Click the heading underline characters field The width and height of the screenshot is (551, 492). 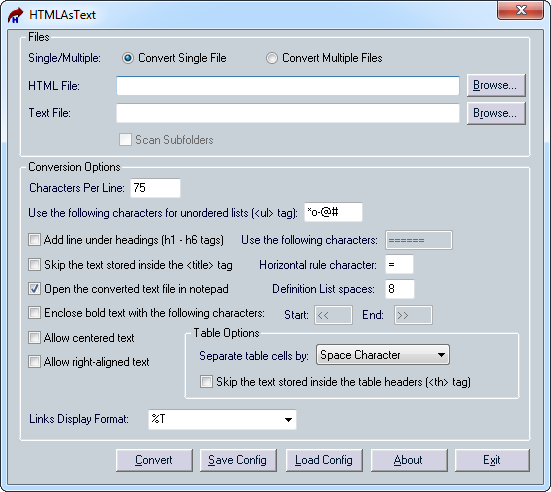coord(419,240)
